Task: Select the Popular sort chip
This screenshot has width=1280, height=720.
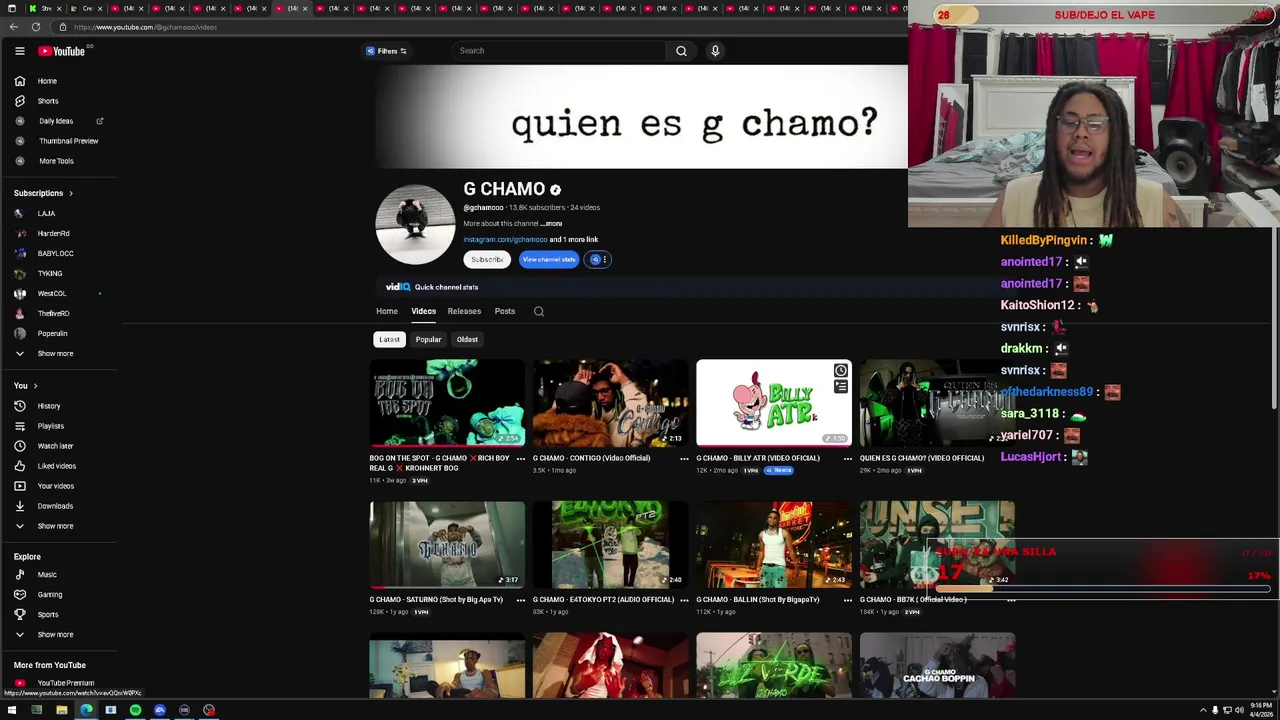Action: point(428,340)
